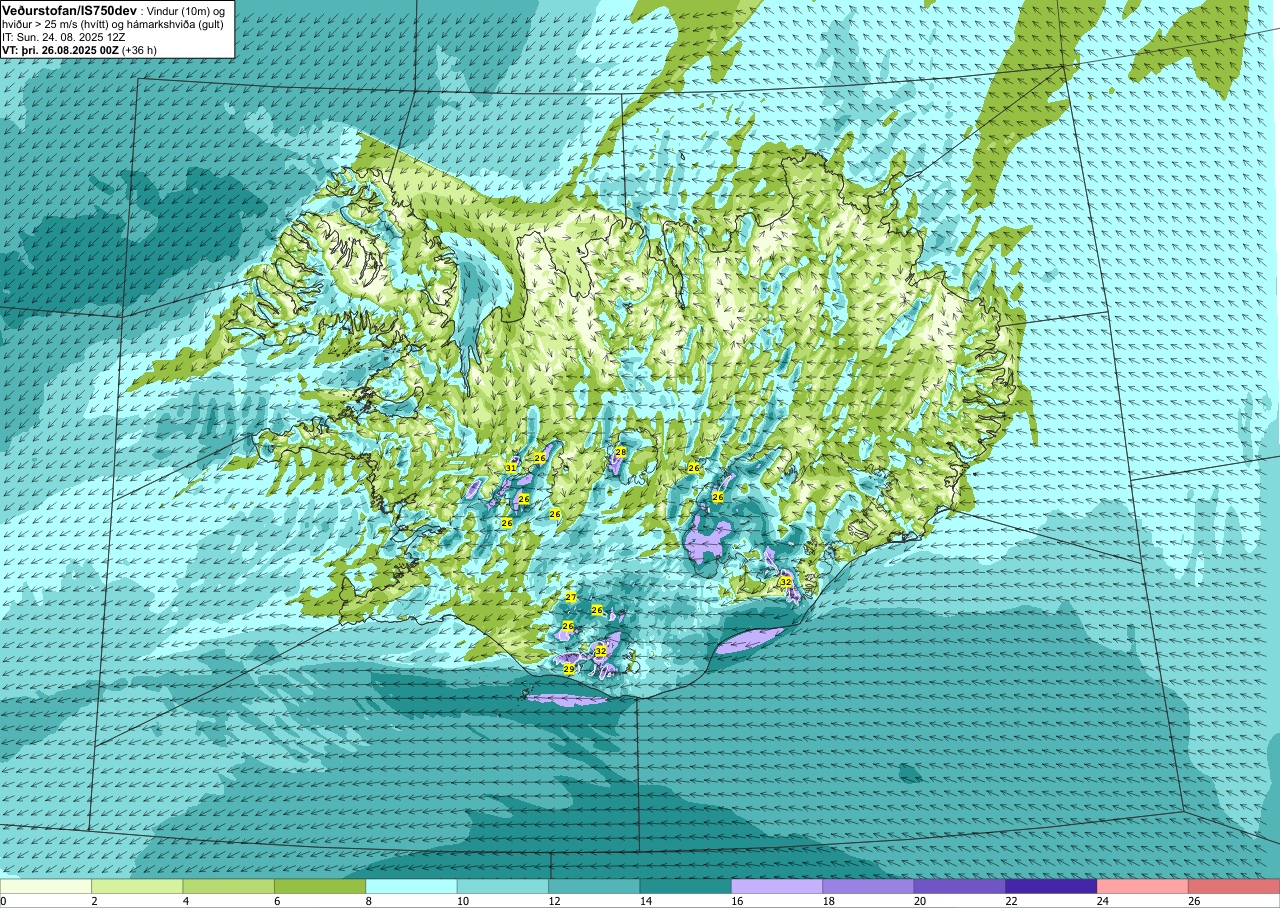Select the 8–10 m/s light cyan legend swatch
The height and width of the screenshot is (908, 1280).
click(411, 887)
